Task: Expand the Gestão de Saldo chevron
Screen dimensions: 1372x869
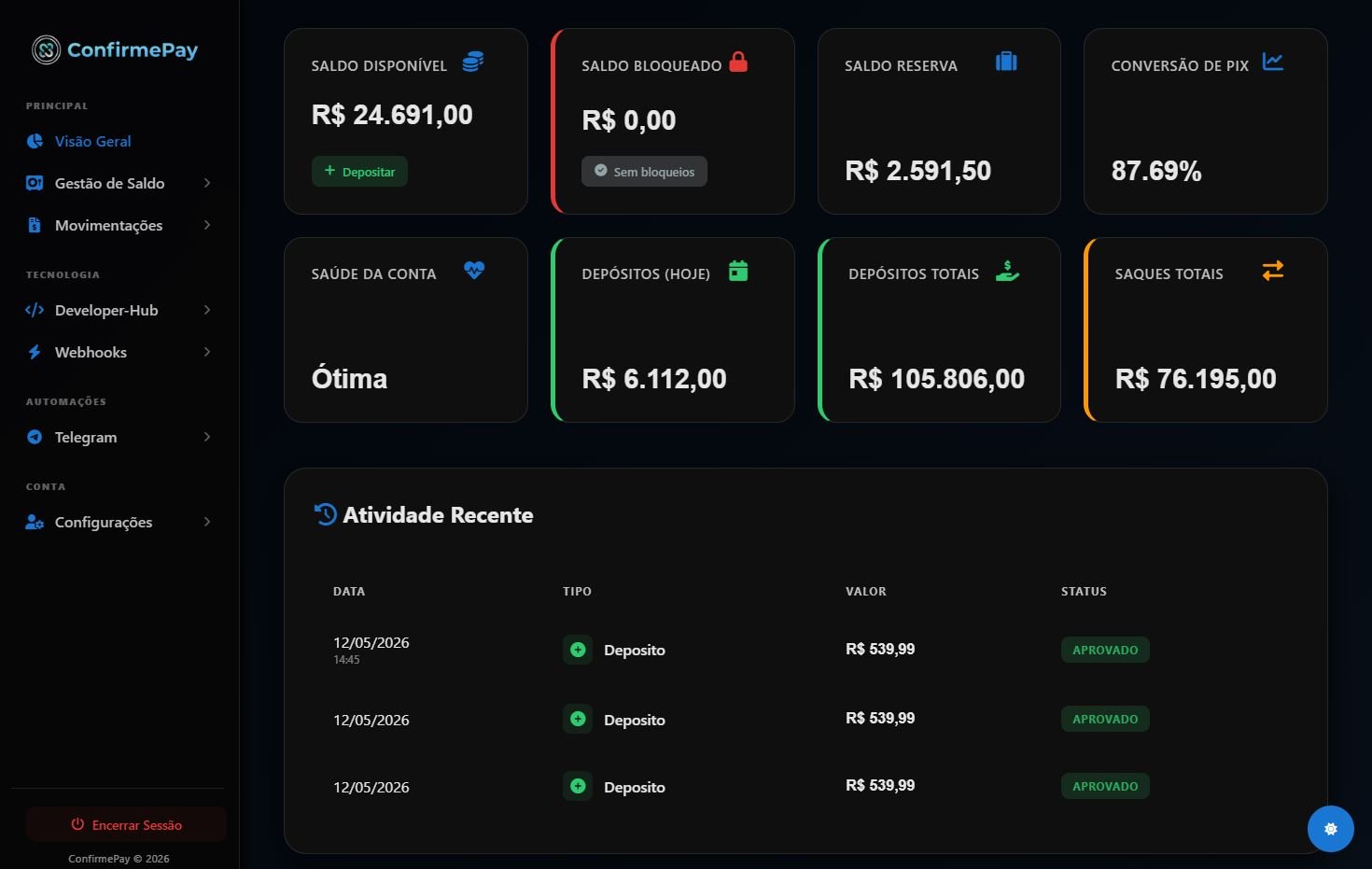Action: tap(207, 183)
